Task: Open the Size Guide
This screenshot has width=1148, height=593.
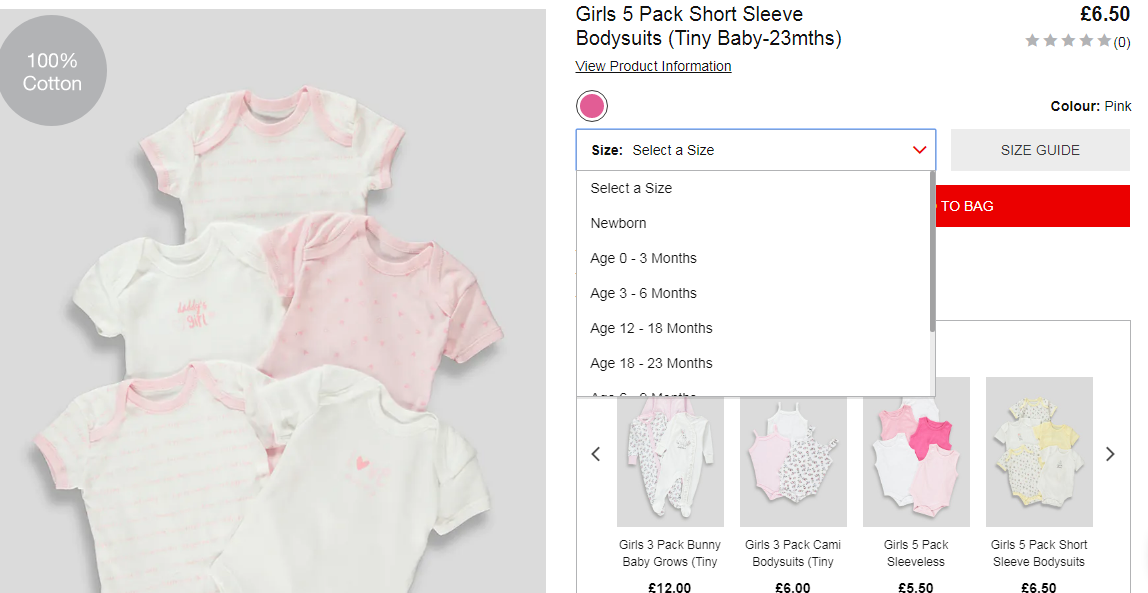Action: pos(1040,150)
